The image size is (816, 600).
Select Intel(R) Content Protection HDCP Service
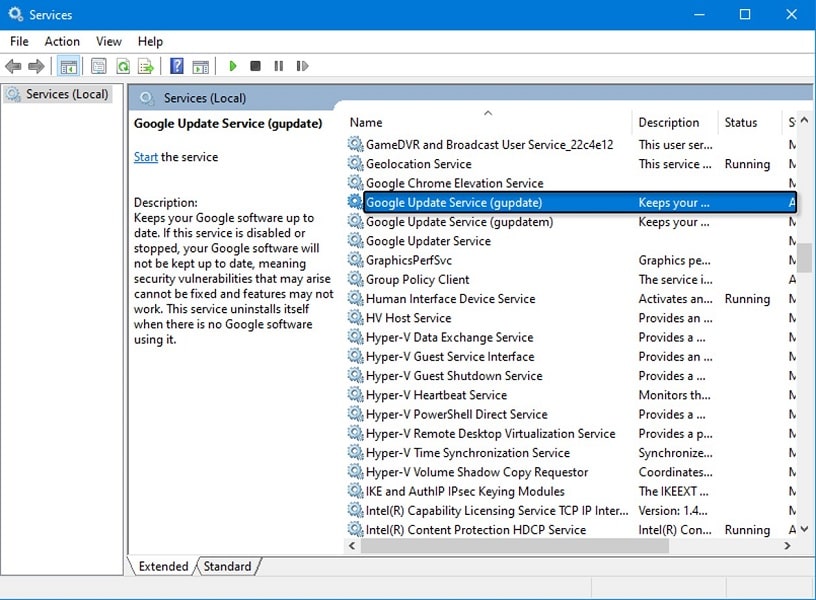coord(571,529)
